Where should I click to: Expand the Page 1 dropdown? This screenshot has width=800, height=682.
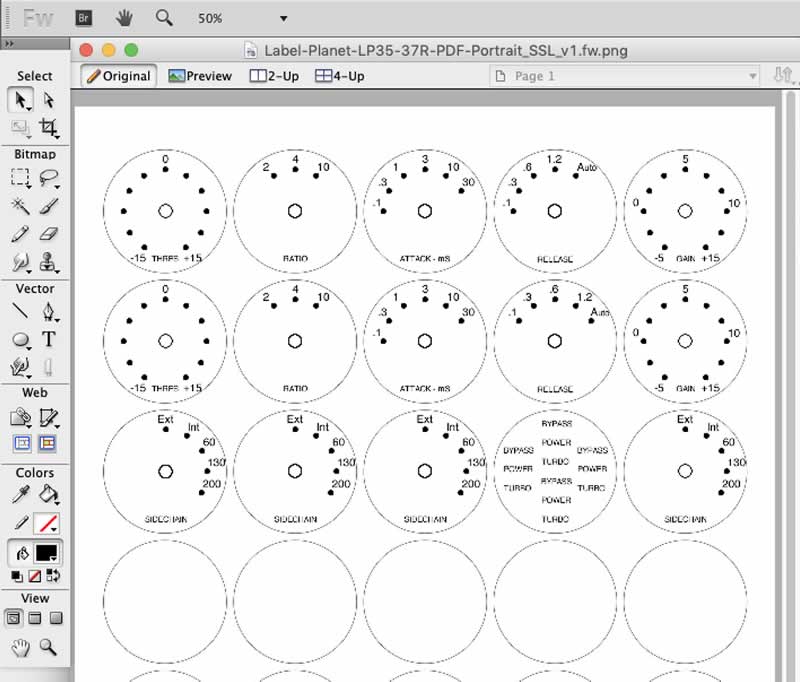[x=752, y=76]
